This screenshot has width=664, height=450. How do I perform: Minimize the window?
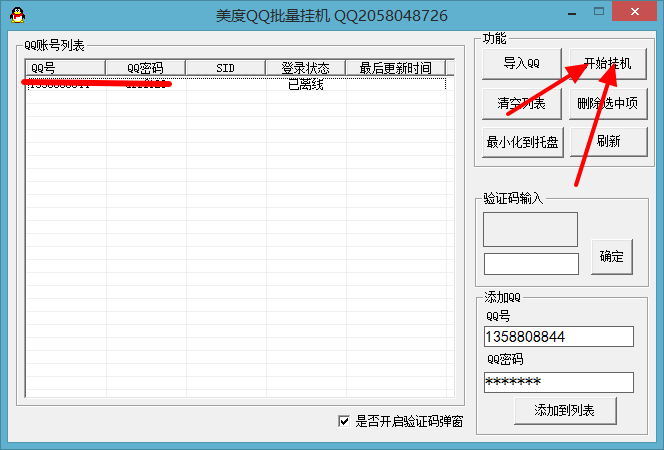click(x=572, y=12)
